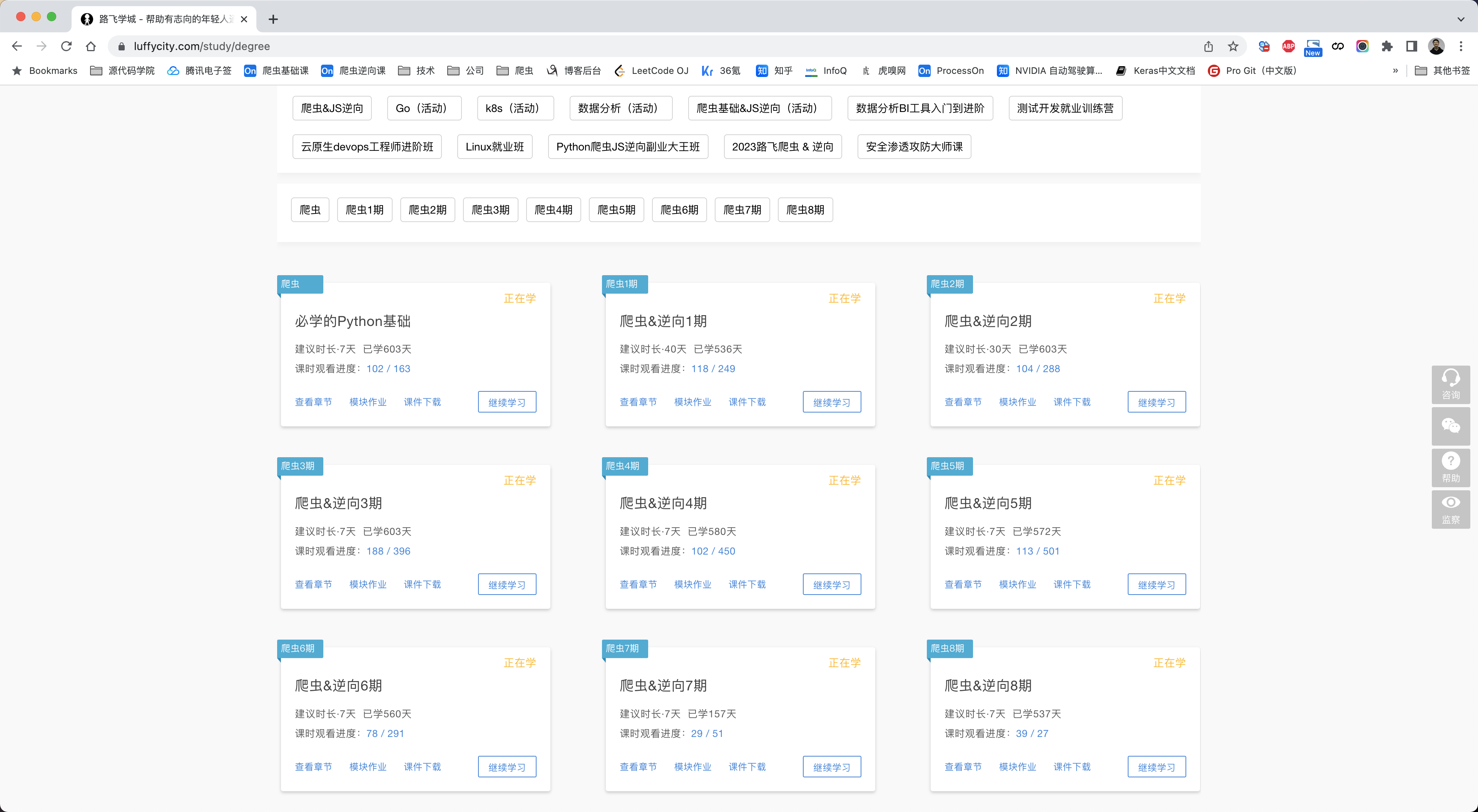The width and height of the screenshot is (1478, 812).
Task: Open 模块作业 for 爬虫&逆向6期
Action: (x=368, y=767)
